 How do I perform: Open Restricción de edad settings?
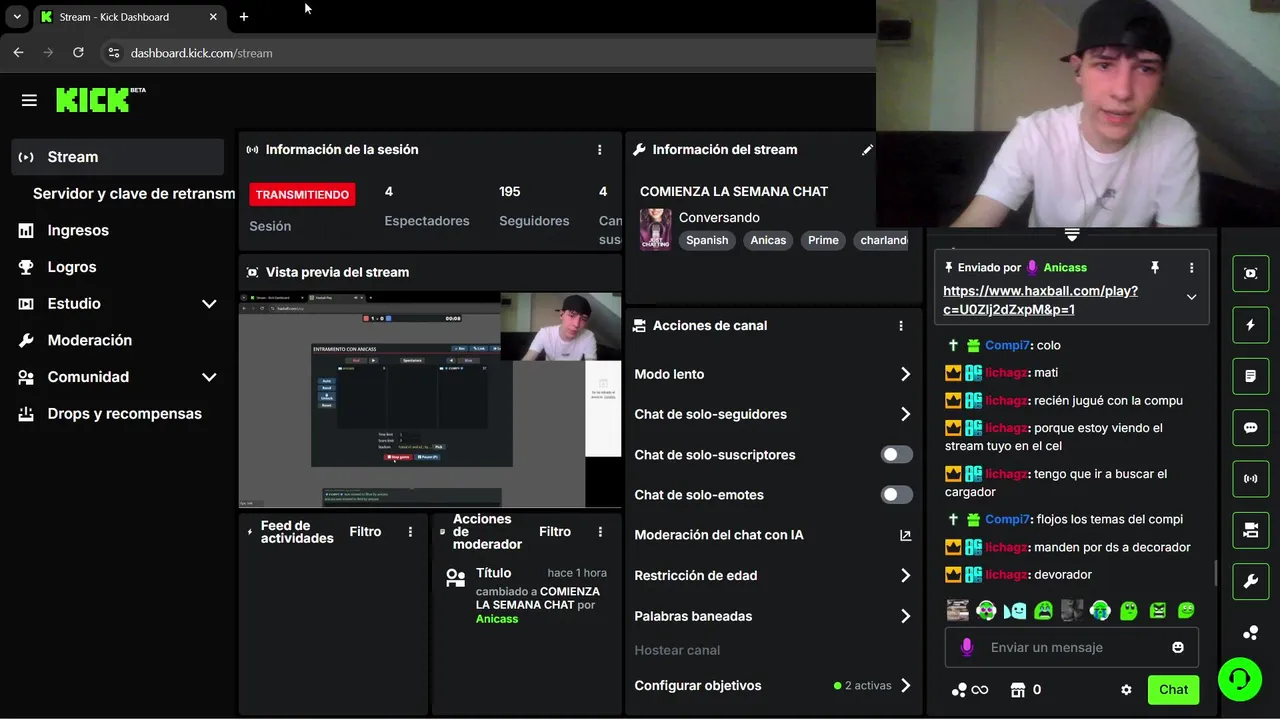point(773,576)
